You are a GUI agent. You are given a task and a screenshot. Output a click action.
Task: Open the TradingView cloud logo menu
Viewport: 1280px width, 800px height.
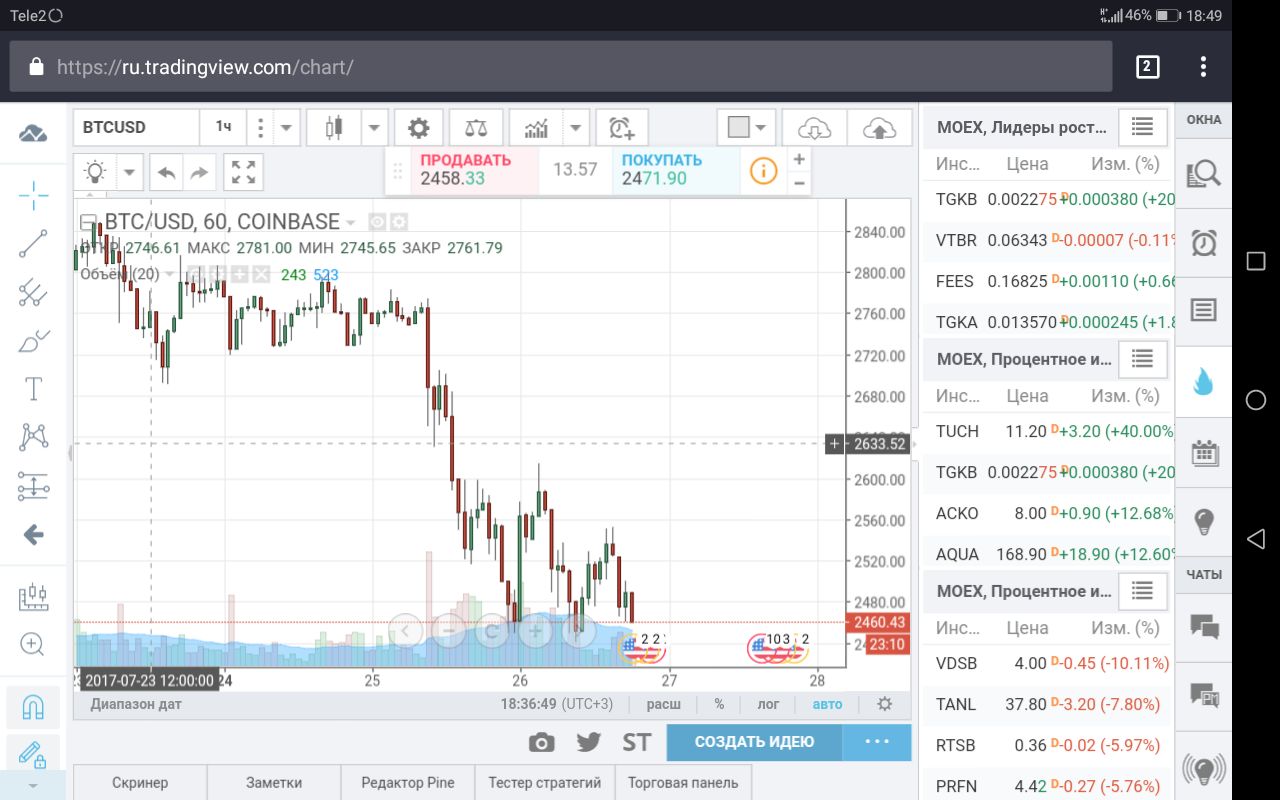tap(33, 132)
